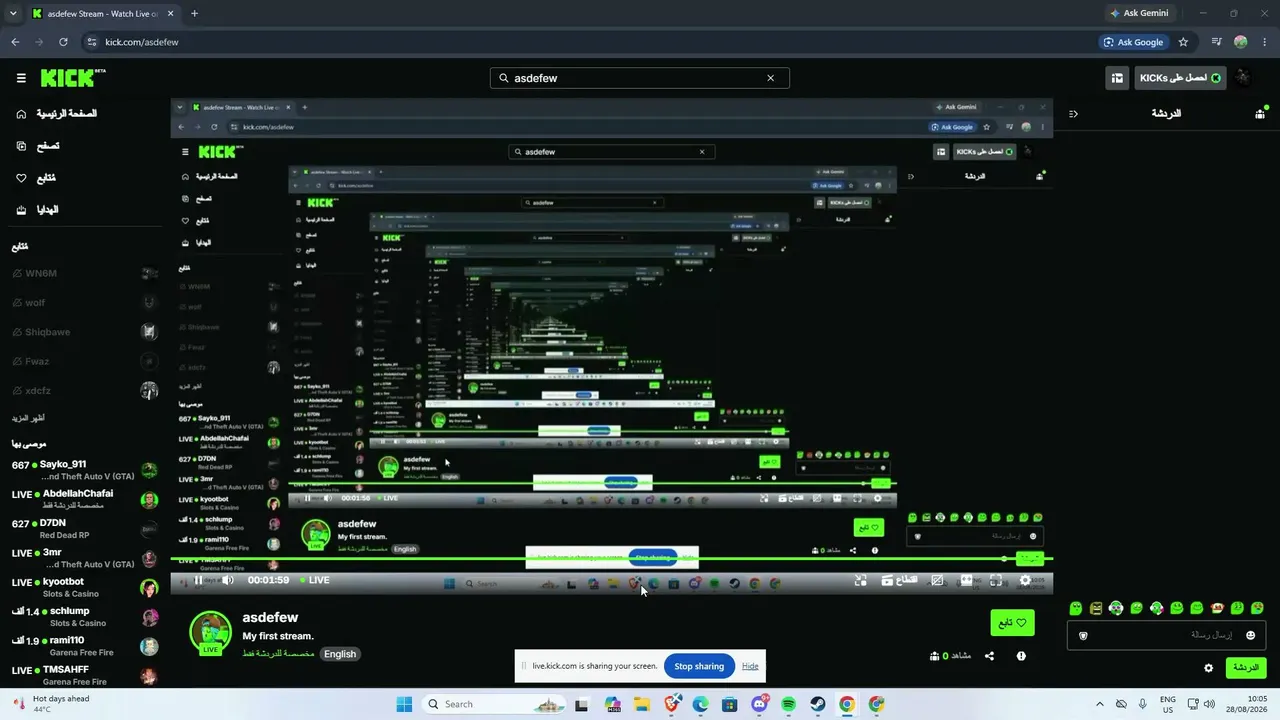This screenshot has height=720, width=1280.
Task: Send the message with green الدردشة button
Action: click(x=1246, y=668)
